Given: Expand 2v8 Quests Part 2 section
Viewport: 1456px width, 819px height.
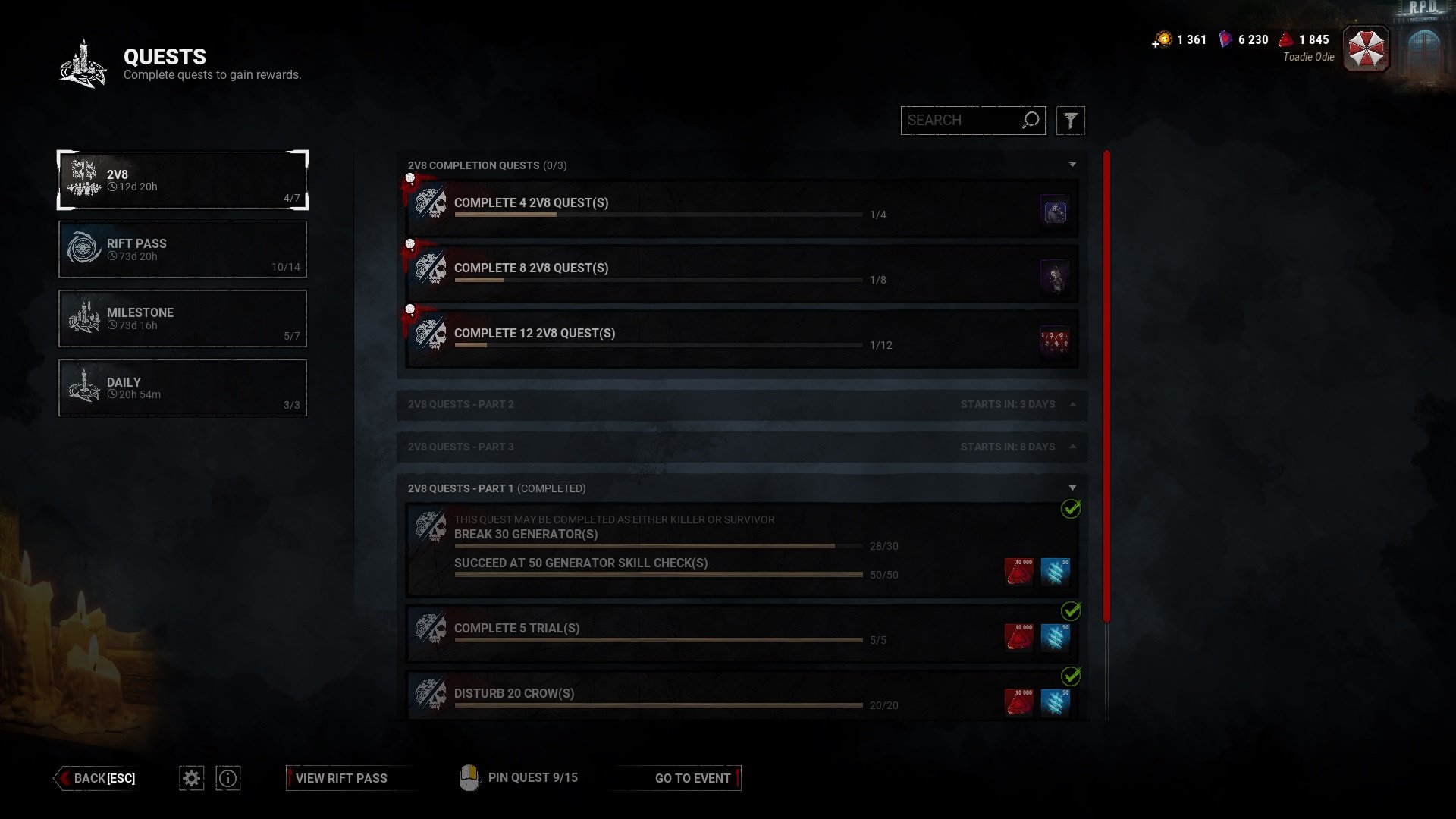Looking at the screenshot, I should pyautogui.click(x=1072, y=404).
